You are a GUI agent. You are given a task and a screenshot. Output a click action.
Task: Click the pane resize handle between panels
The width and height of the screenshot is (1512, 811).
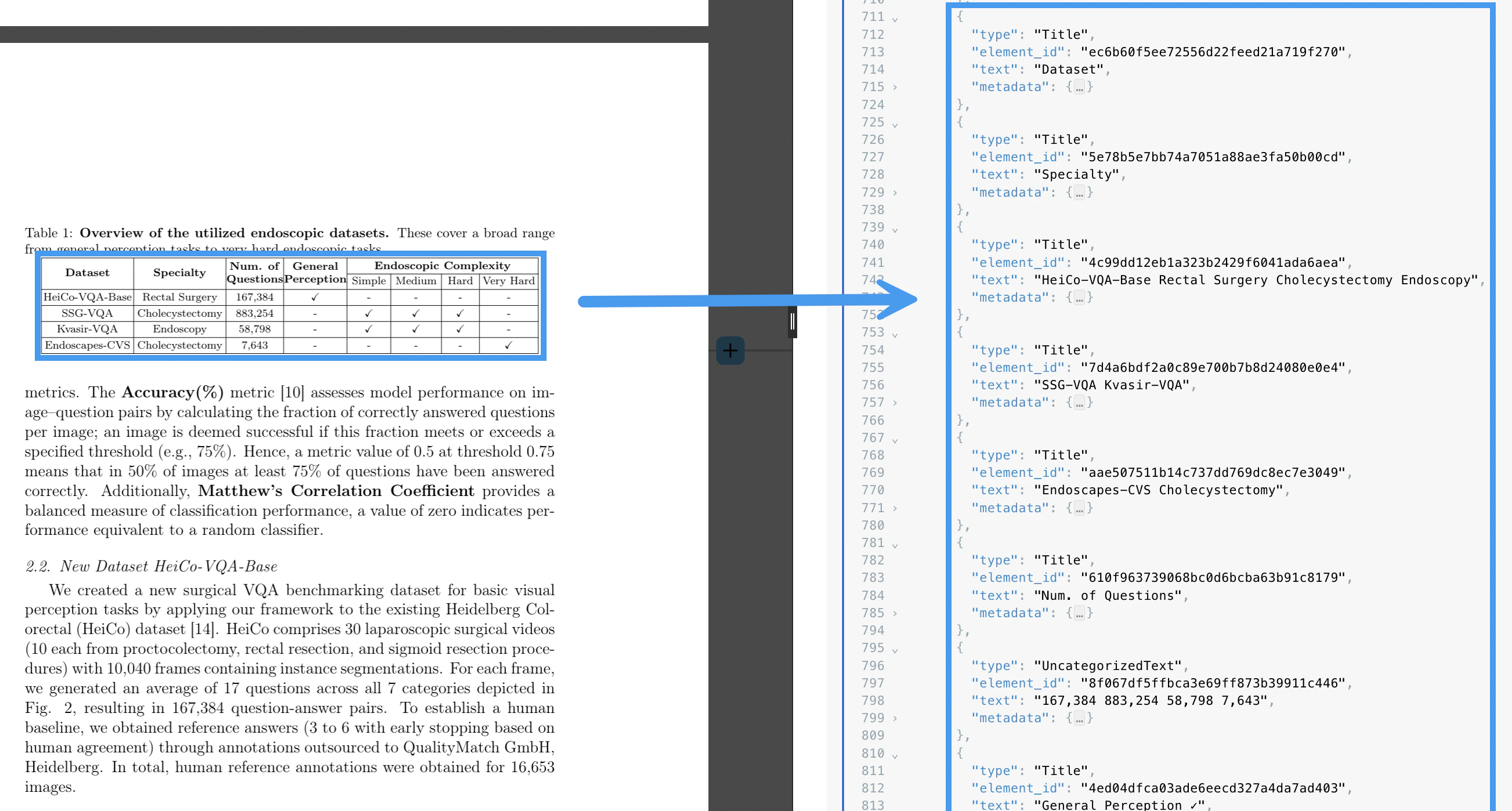[792, 321]
